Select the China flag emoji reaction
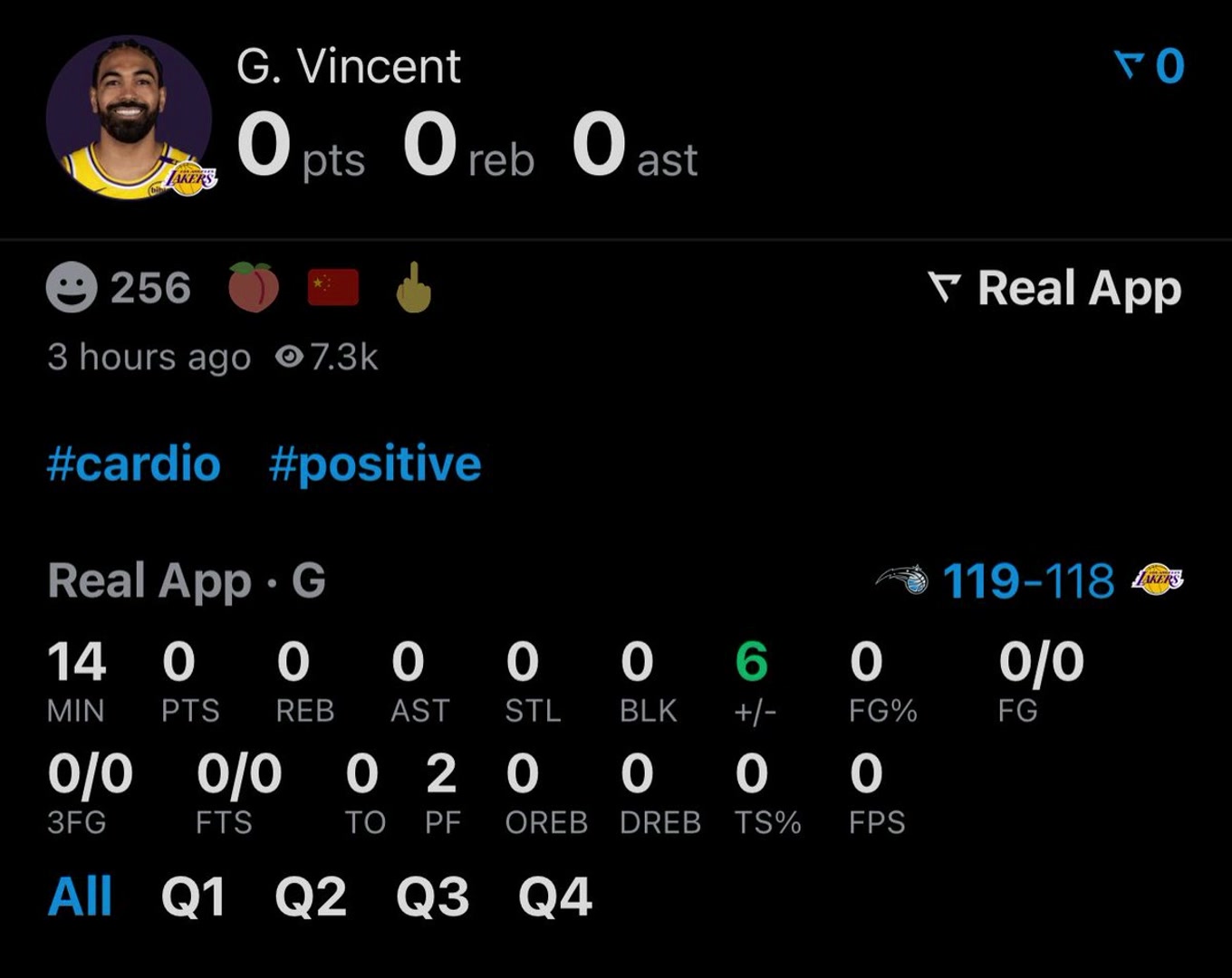This screenshot has width=1232, height=978. click(333, 288)
